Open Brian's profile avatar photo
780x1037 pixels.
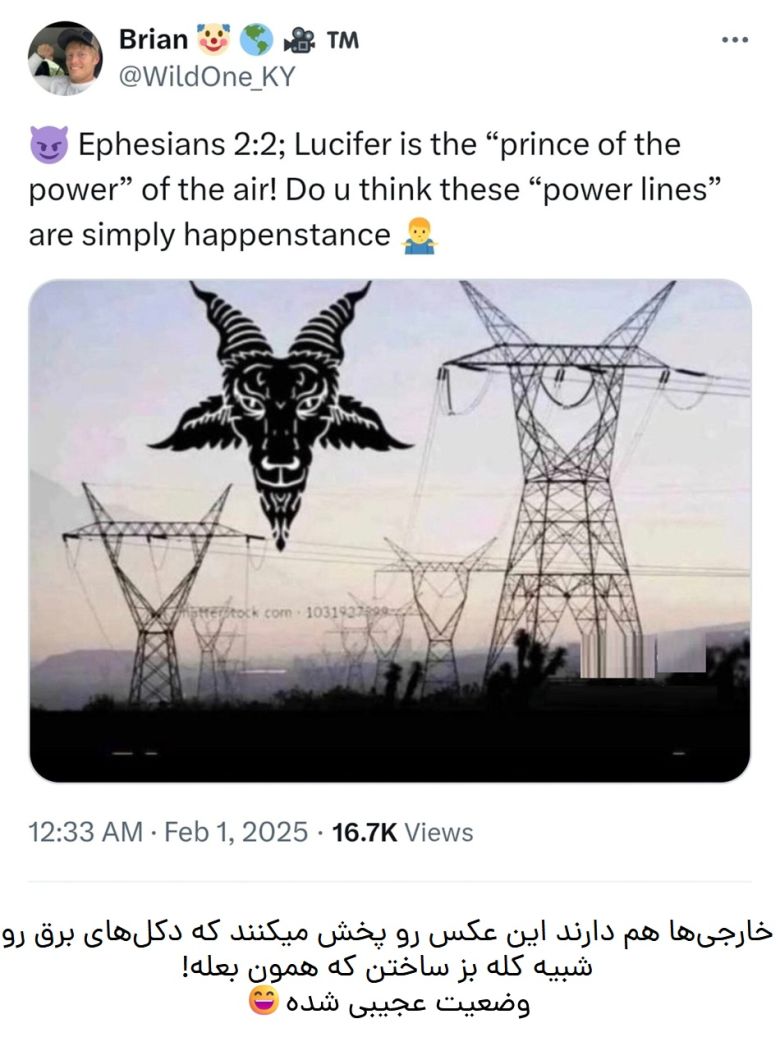tap(64, 58)
